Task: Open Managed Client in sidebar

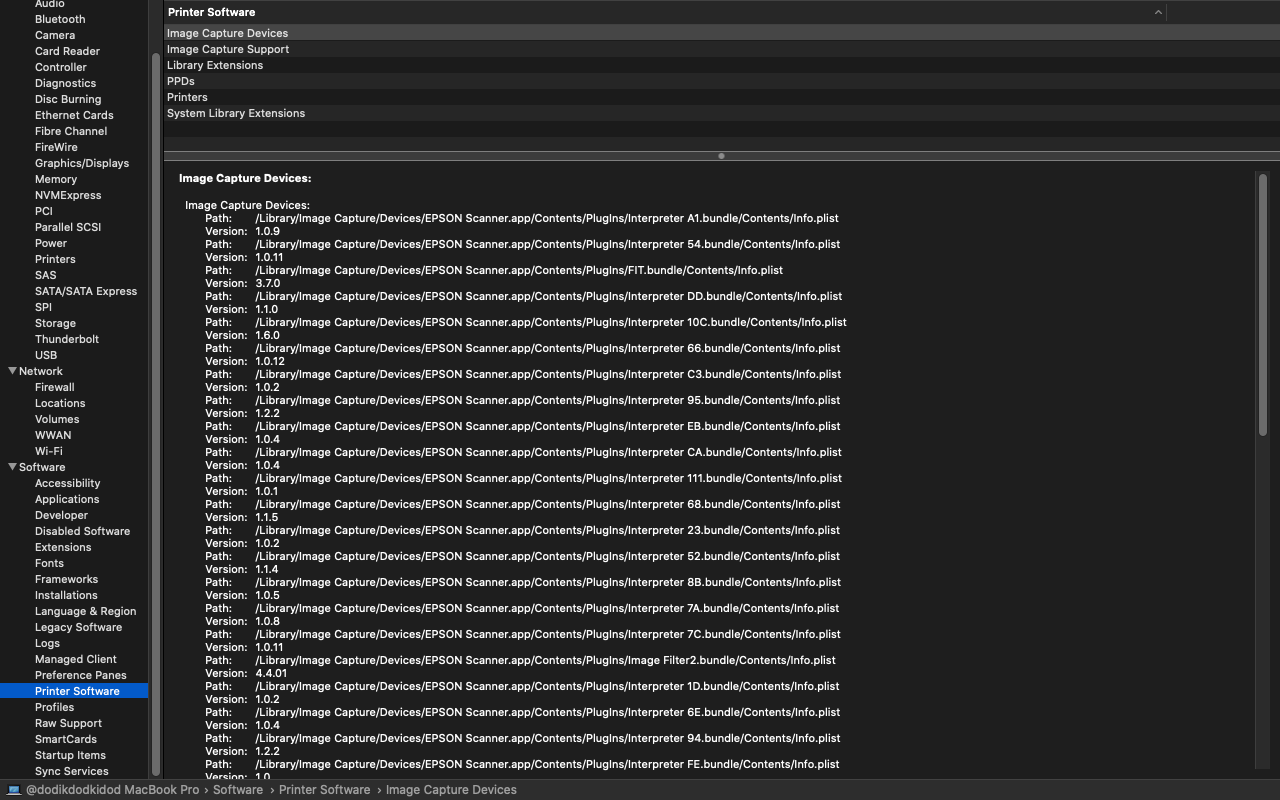Action: coord(76,659)
